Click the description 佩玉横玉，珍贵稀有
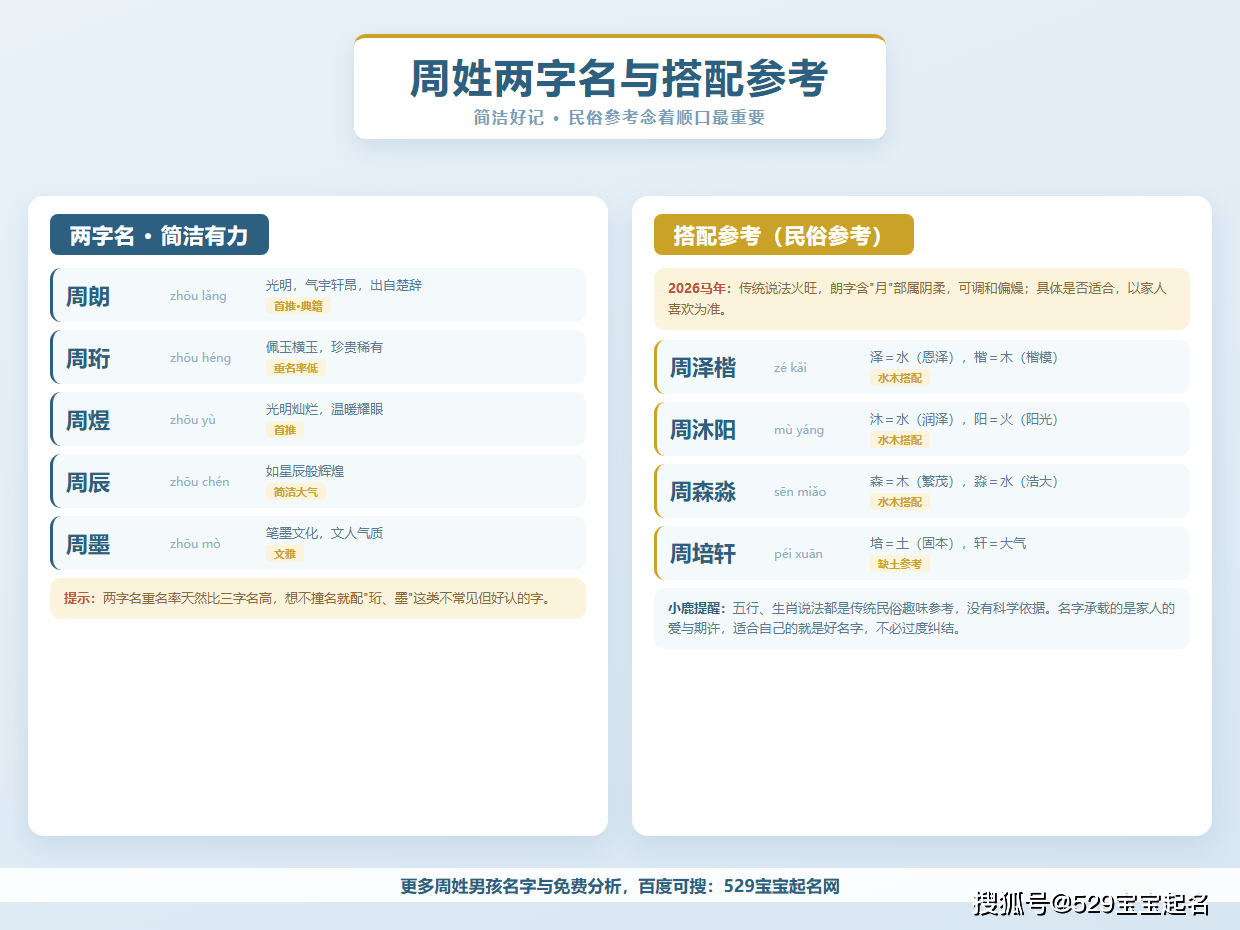Screen dimensions: 1240x930 pyautogui.click(x=324, y=347)
